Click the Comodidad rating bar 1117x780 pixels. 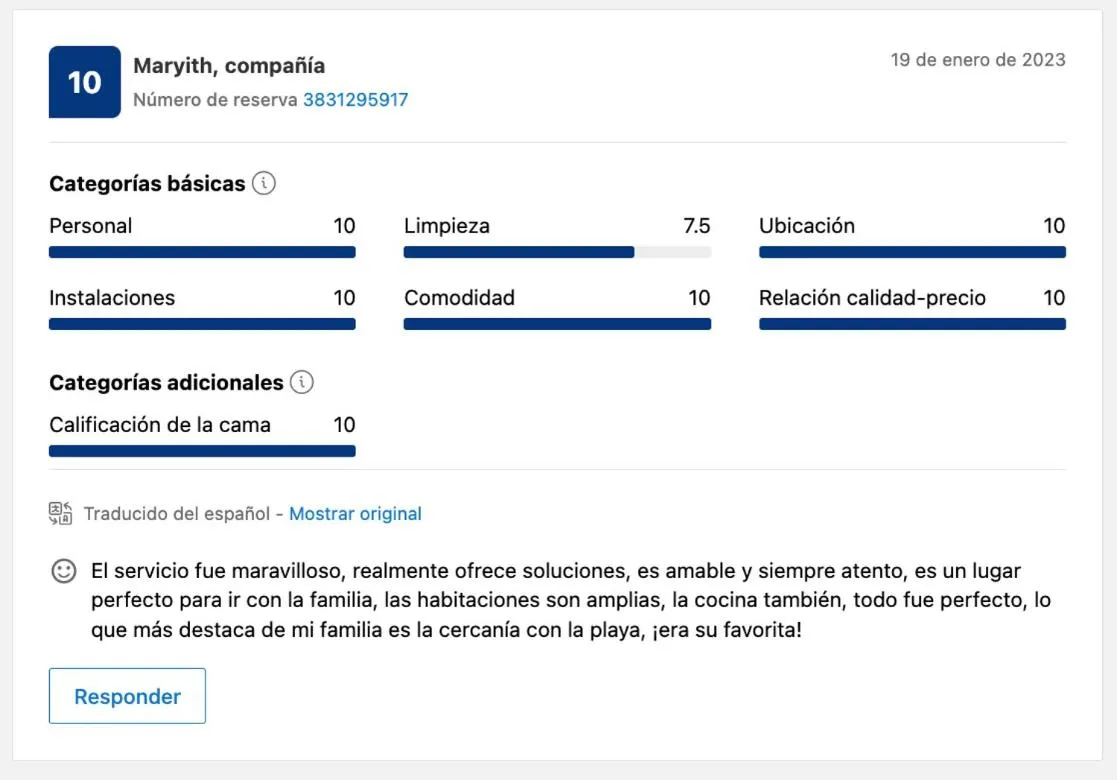(557, 324)
